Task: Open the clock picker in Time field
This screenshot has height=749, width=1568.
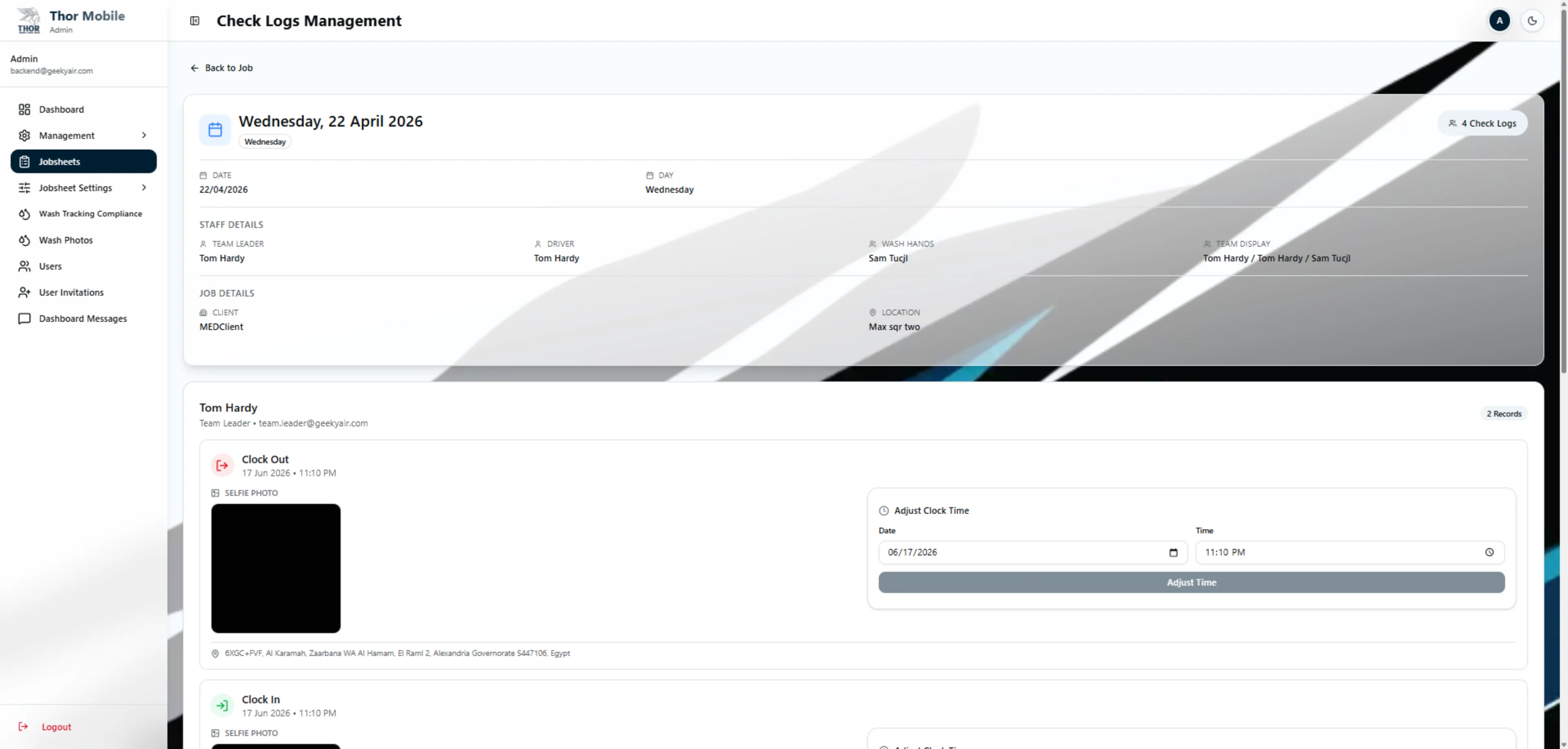Action: 1490,552
